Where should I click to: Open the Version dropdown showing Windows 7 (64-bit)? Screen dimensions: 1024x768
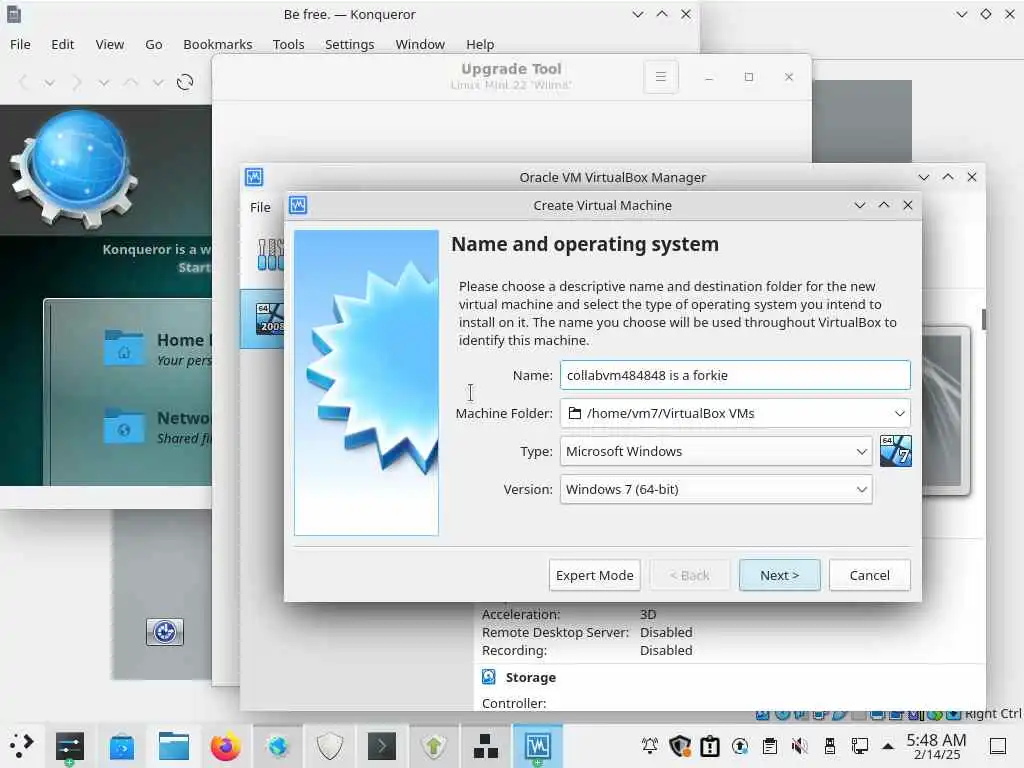click(x=716, y=489)
